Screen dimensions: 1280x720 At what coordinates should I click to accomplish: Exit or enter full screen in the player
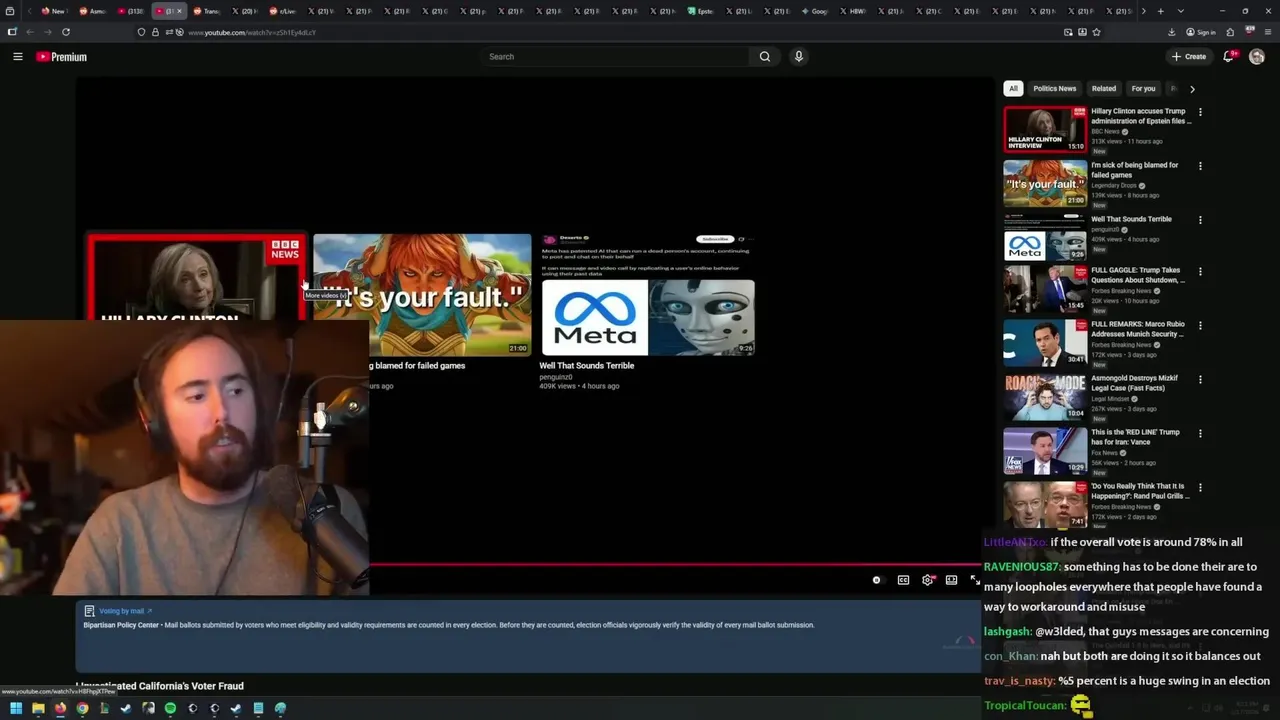[x=975, y=580]
